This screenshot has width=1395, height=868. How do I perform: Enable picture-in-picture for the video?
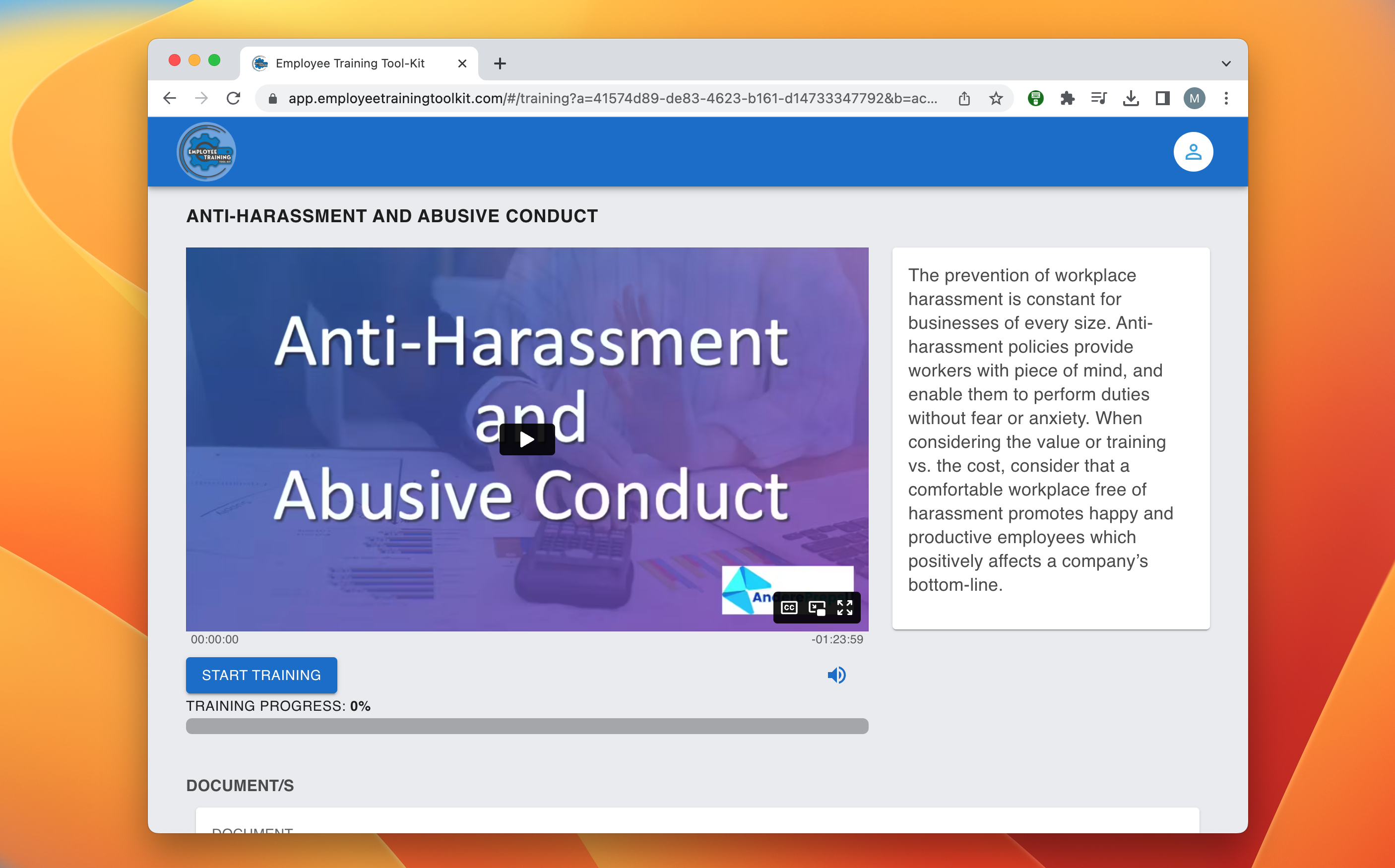[x=817, y=608]
